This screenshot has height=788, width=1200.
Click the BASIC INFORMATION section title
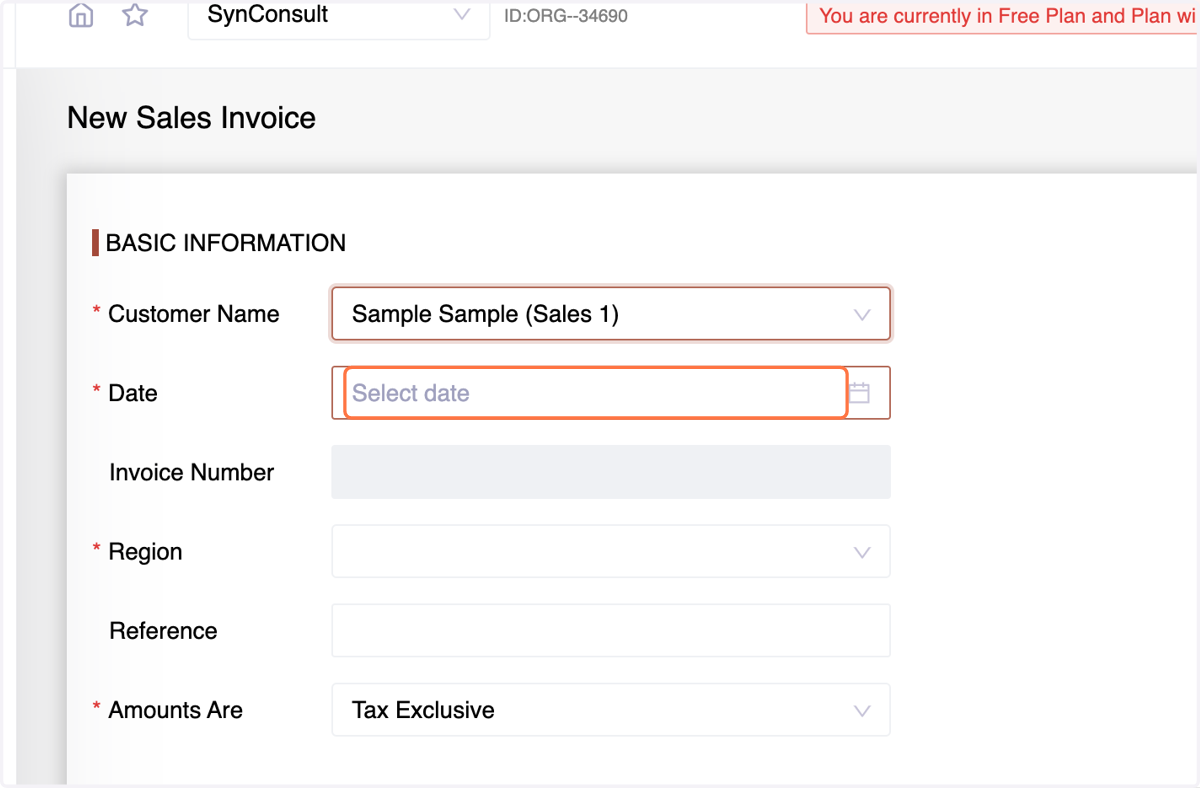226,243
